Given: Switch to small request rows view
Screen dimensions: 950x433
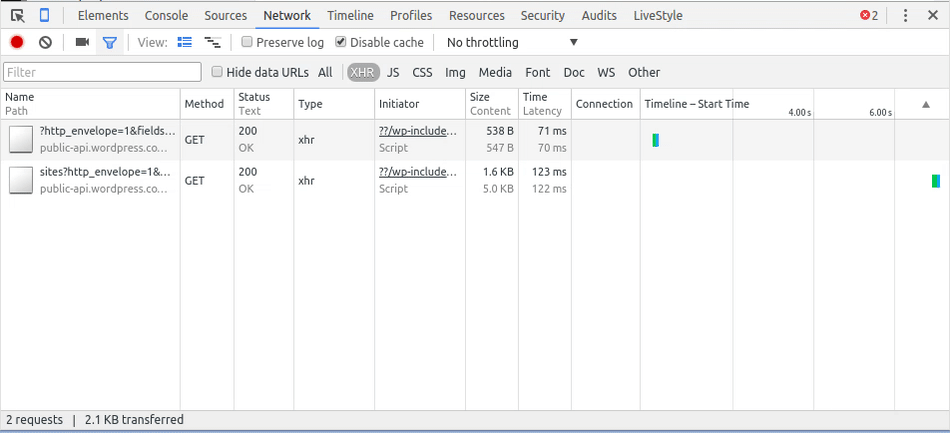Looking at the screenshot, I should (212, 42).
